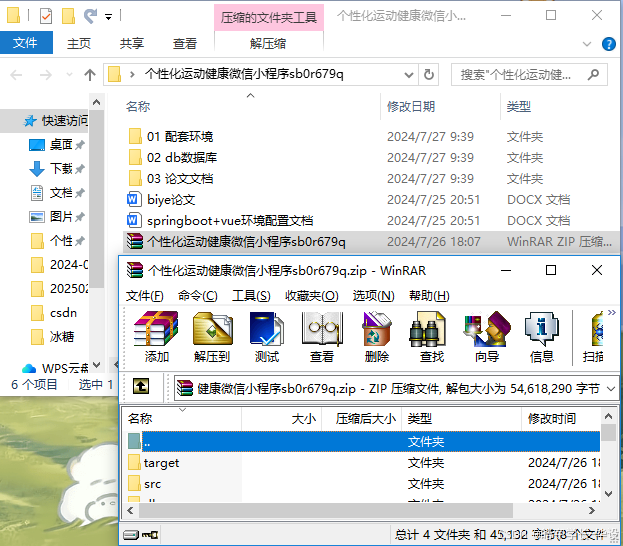Launch the Wizard (向导) tool in WinRAR
623x546 pixels.
click(487, 337)
